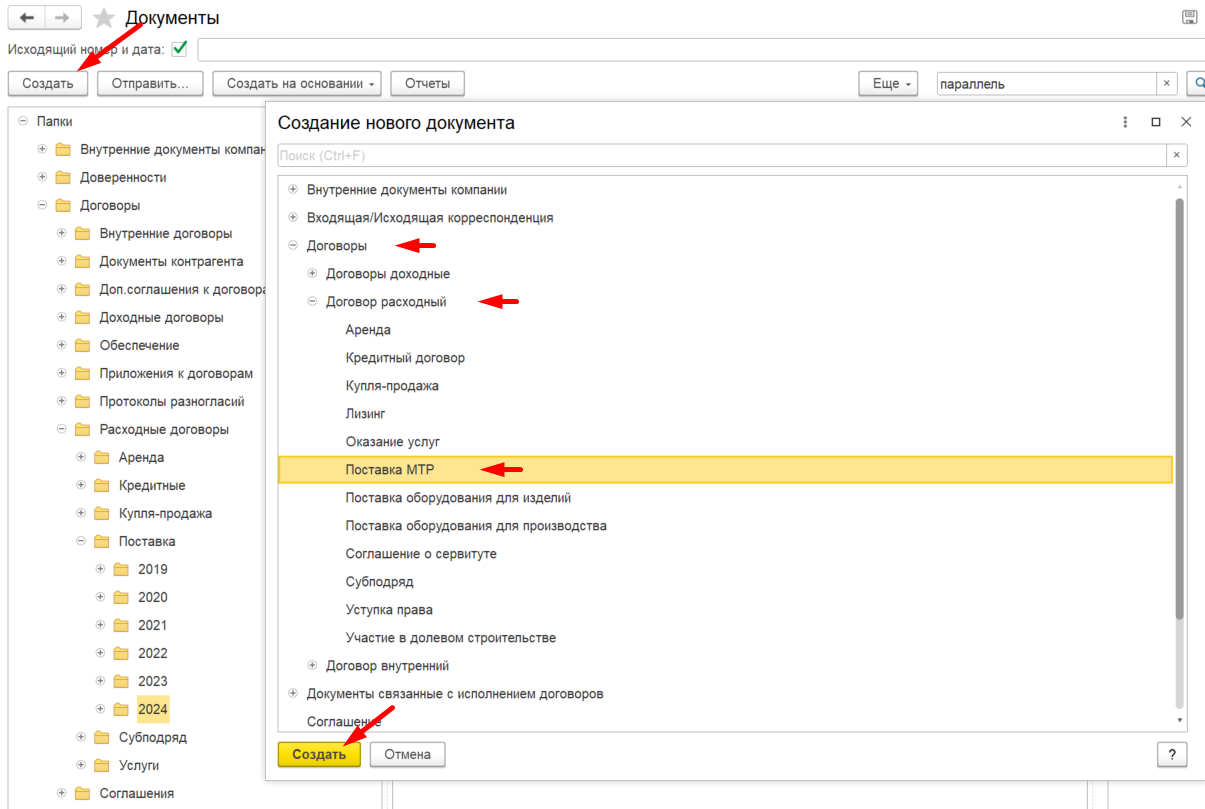Viewport: 1205px width, 809px height.
Task: Expand the 2021 folder node
Action: (x=100, y=625)
